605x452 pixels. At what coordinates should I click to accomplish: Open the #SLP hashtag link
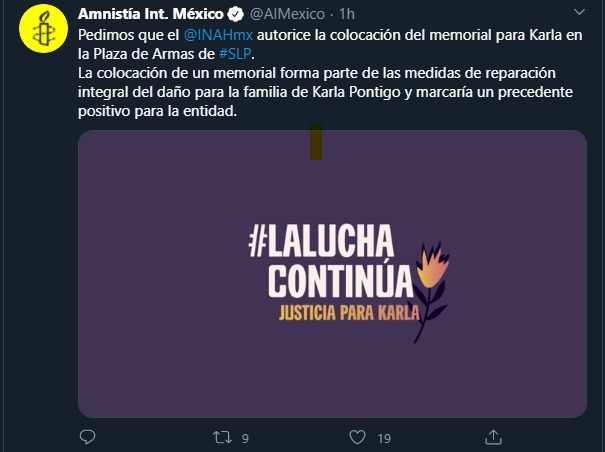[x=235, y=54]
